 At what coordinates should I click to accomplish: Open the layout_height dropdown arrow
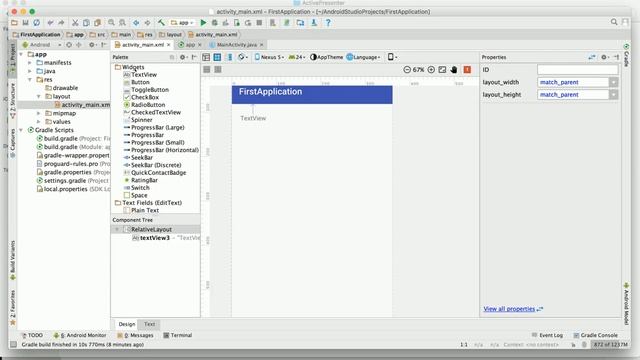tap(613, 95)
